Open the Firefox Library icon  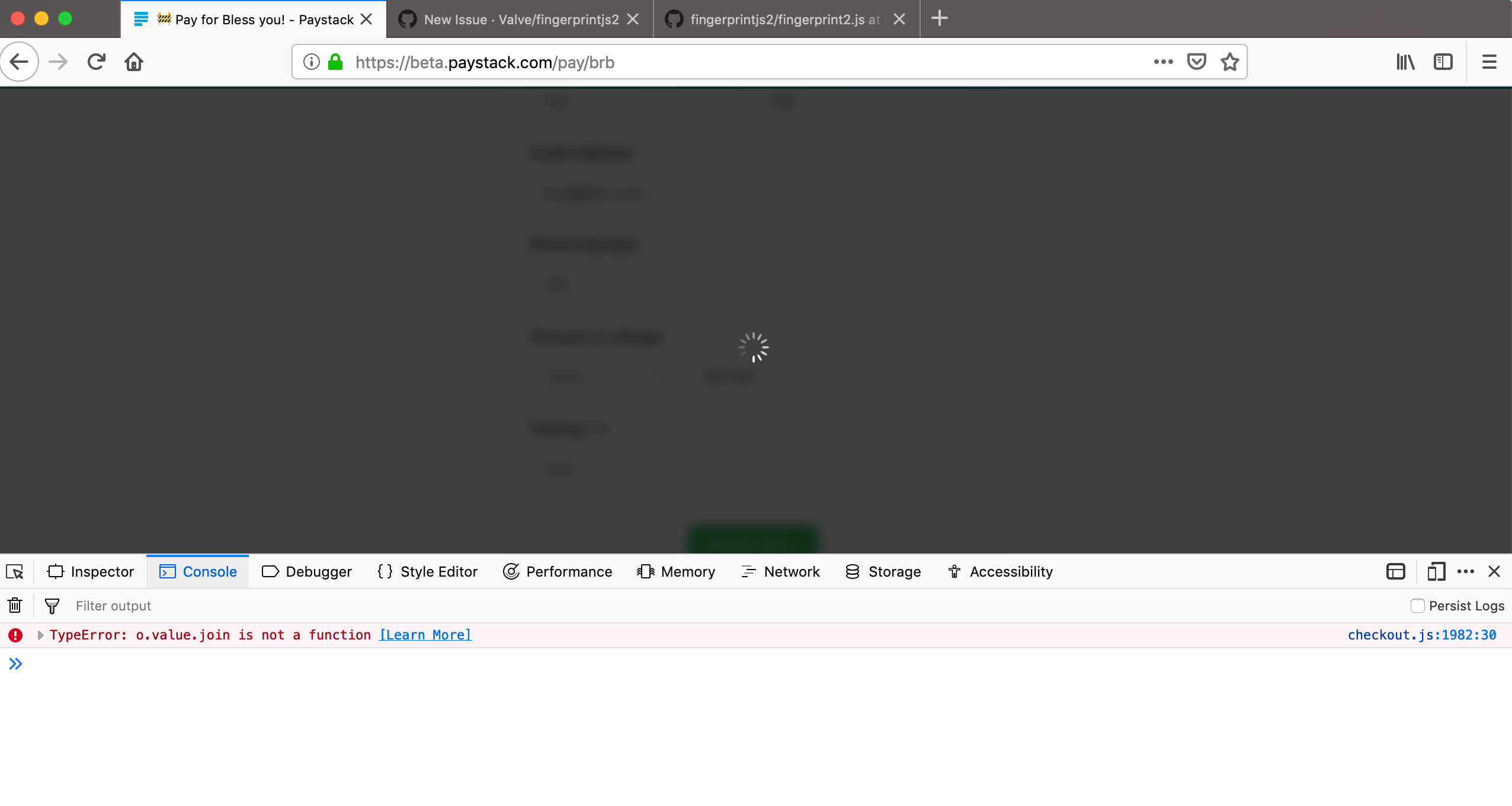point(1405,62)
